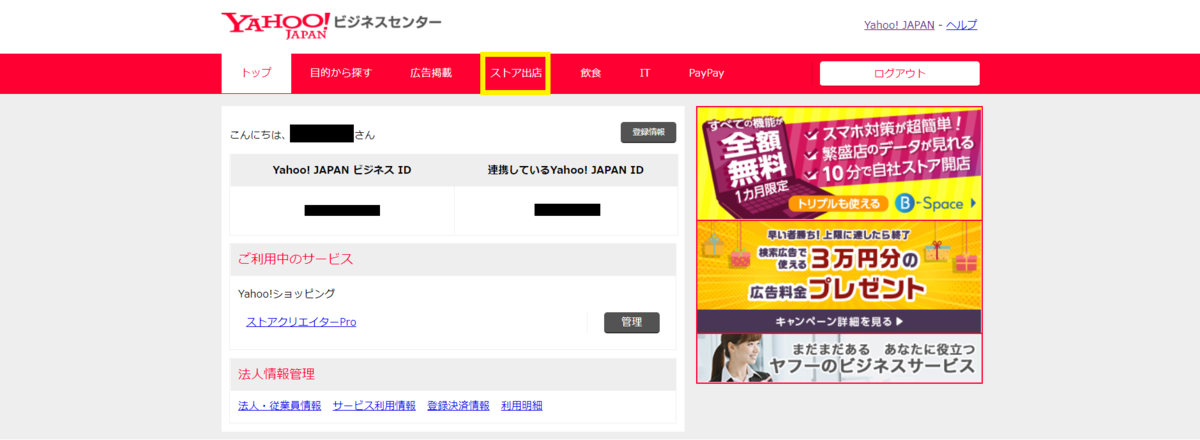The width and height of the screenshot is (1200, 440).
Task: Open the 利用明細 link
Action: pos(522,405)
